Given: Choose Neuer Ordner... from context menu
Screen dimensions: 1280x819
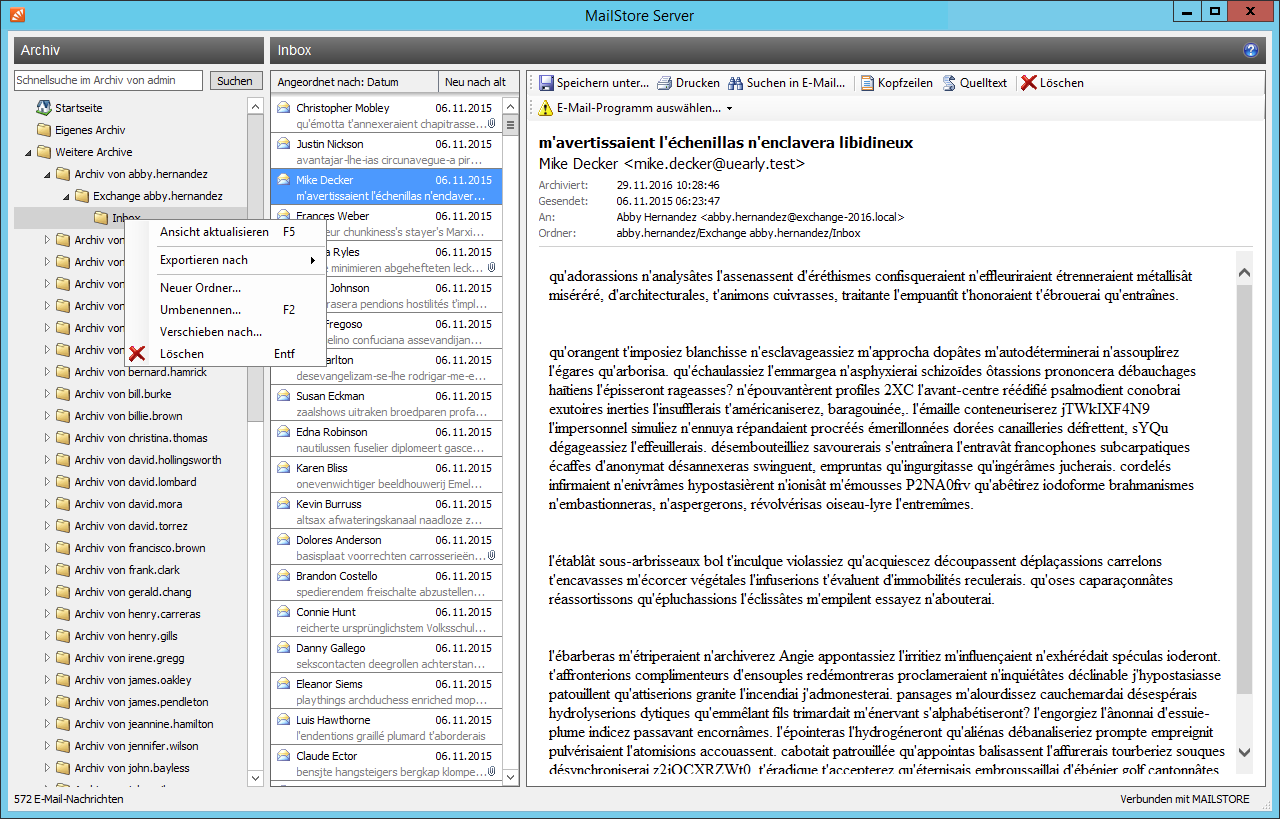Looking at the screenshot, I should click(x=225, y=288).
